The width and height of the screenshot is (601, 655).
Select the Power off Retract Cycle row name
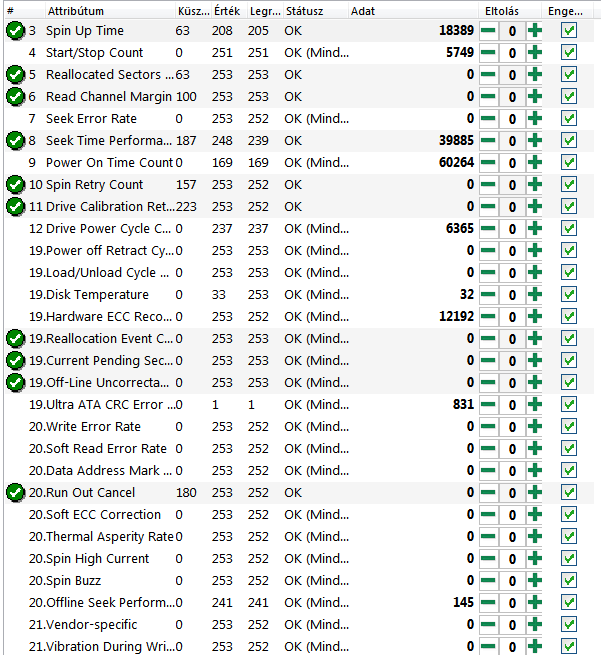(x=110, y=251)
